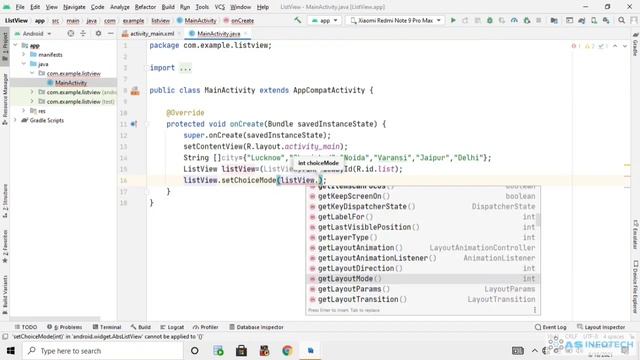The width and height of the screenshot is (640, 360).
Task: Open Chrome from the taskbar
Action: (287, 351)
